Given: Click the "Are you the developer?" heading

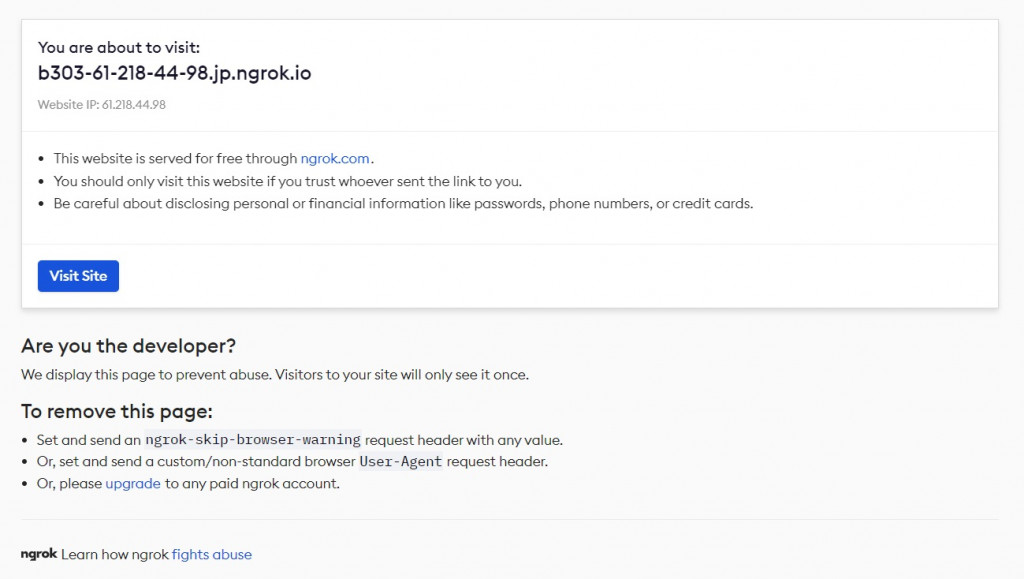Looking at the screenshot, I should [x=129, y=346].
